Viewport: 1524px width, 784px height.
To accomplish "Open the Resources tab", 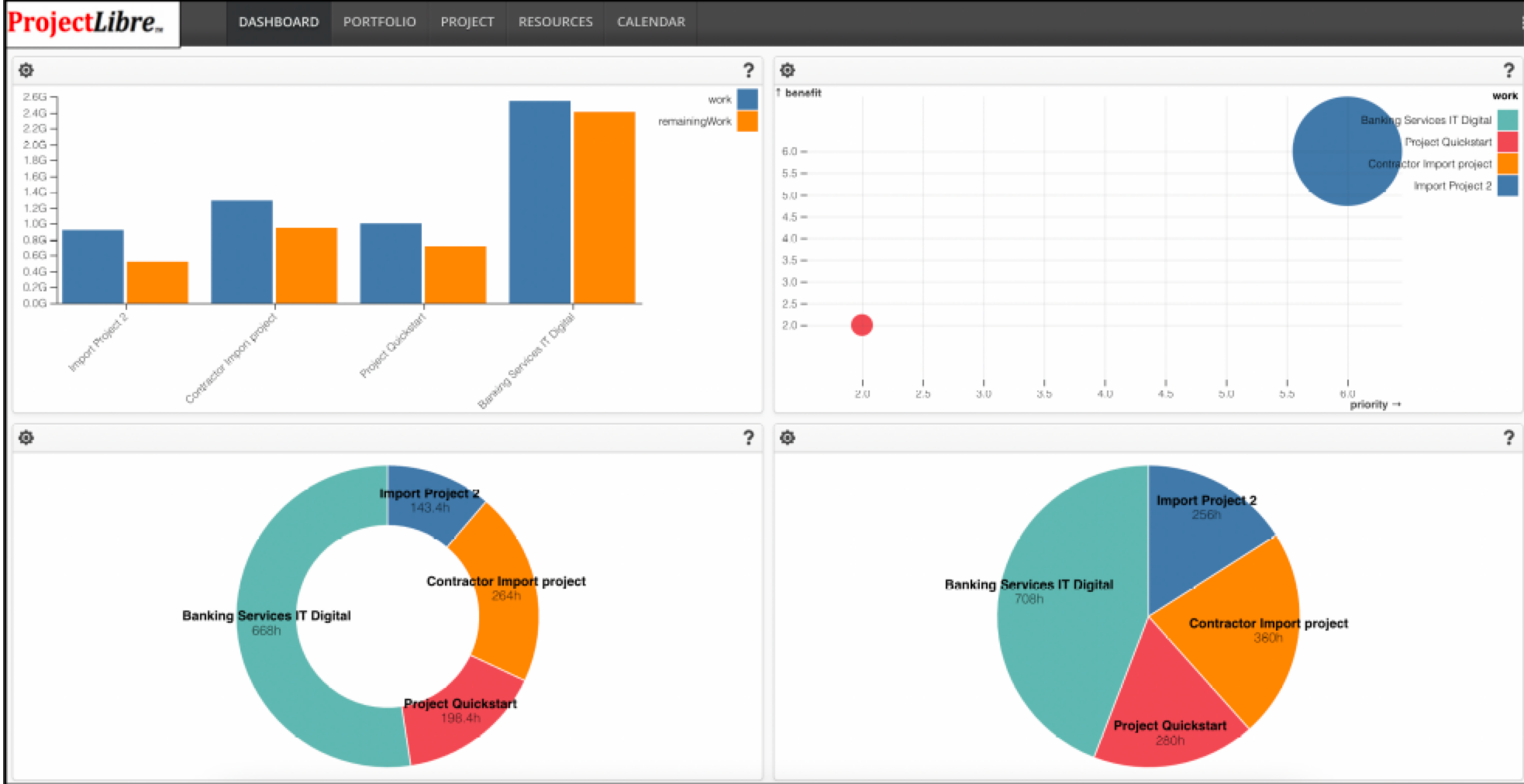I will click(x=555, y=22).
